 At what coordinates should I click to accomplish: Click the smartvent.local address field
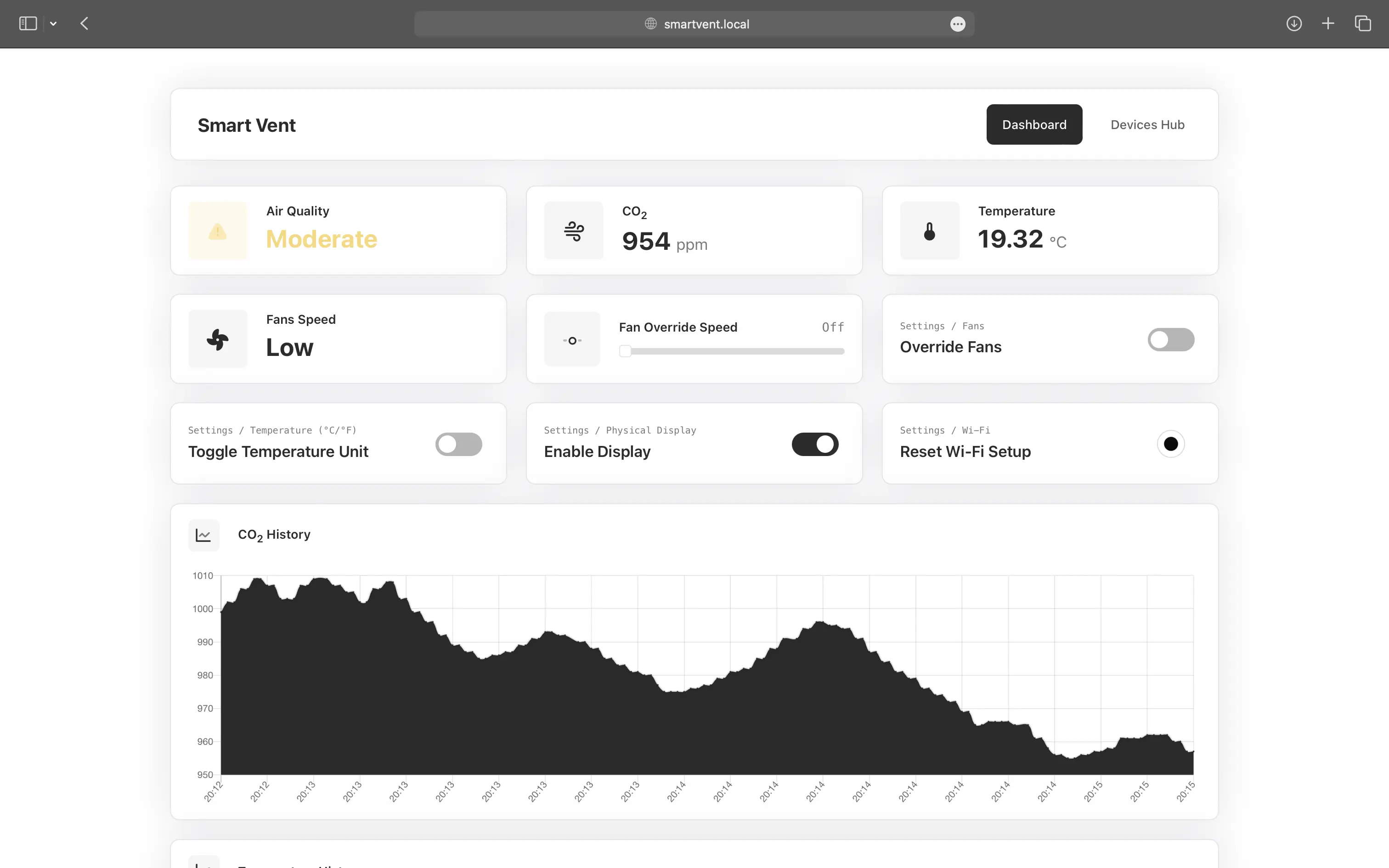(x=694, y=23)
